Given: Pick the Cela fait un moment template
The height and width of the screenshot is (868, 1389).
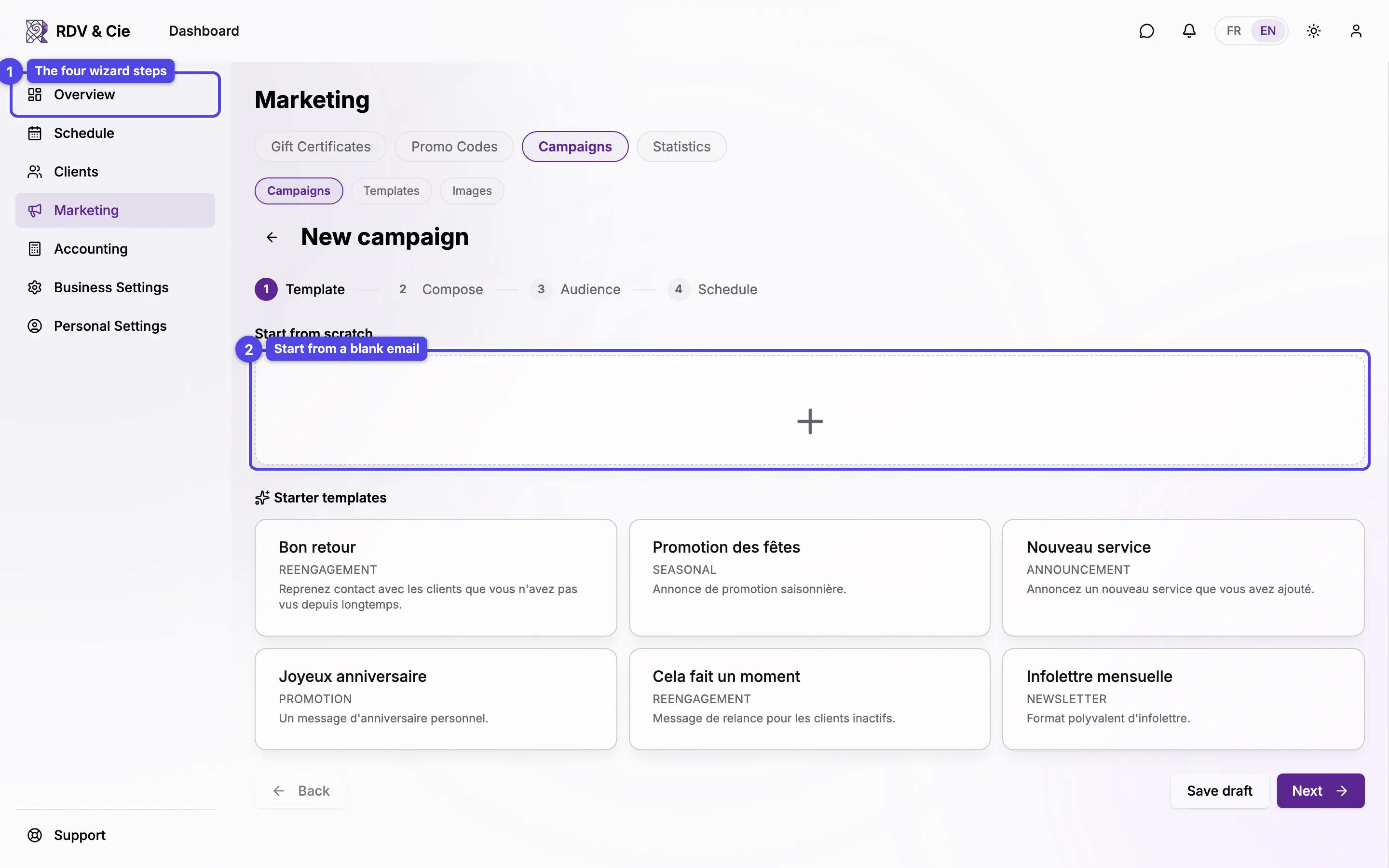Looking at the screenshot, I should click(x=809, y=699).
